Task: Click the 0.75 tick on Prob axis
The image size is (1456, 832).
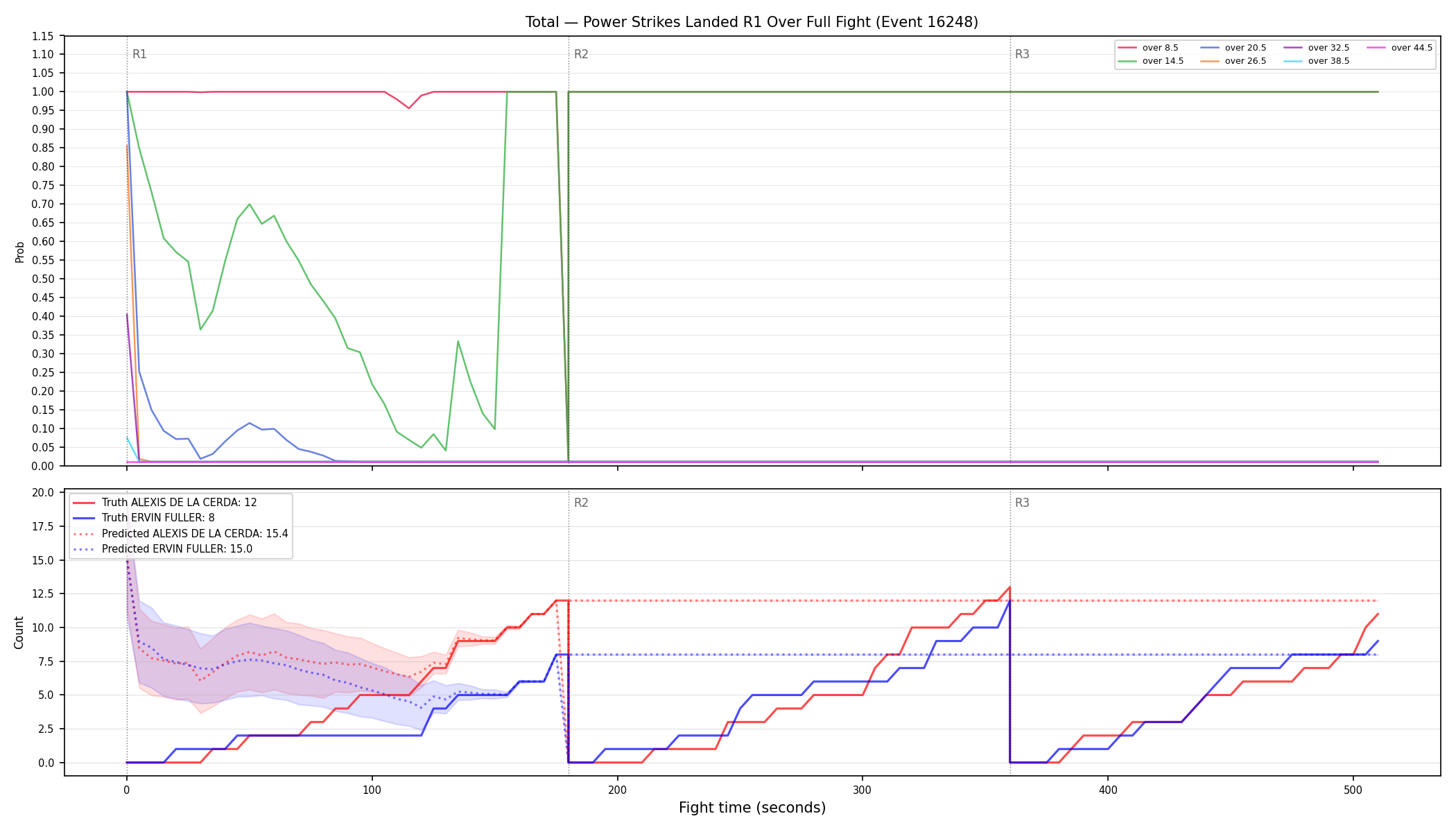Action: (43, 186)
